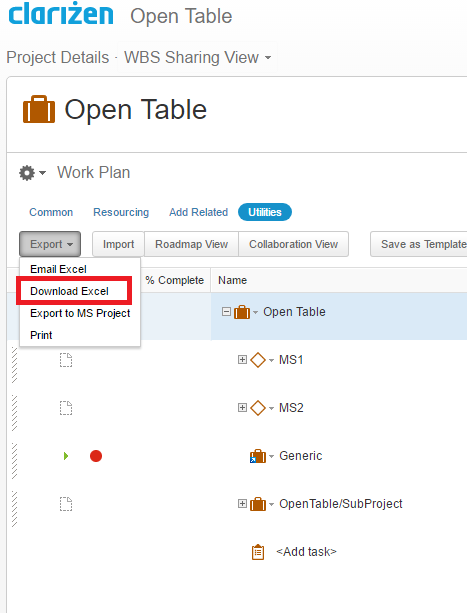Open the Roadmap View
This screenshot has width=467, height=613.
pos(191,244)
